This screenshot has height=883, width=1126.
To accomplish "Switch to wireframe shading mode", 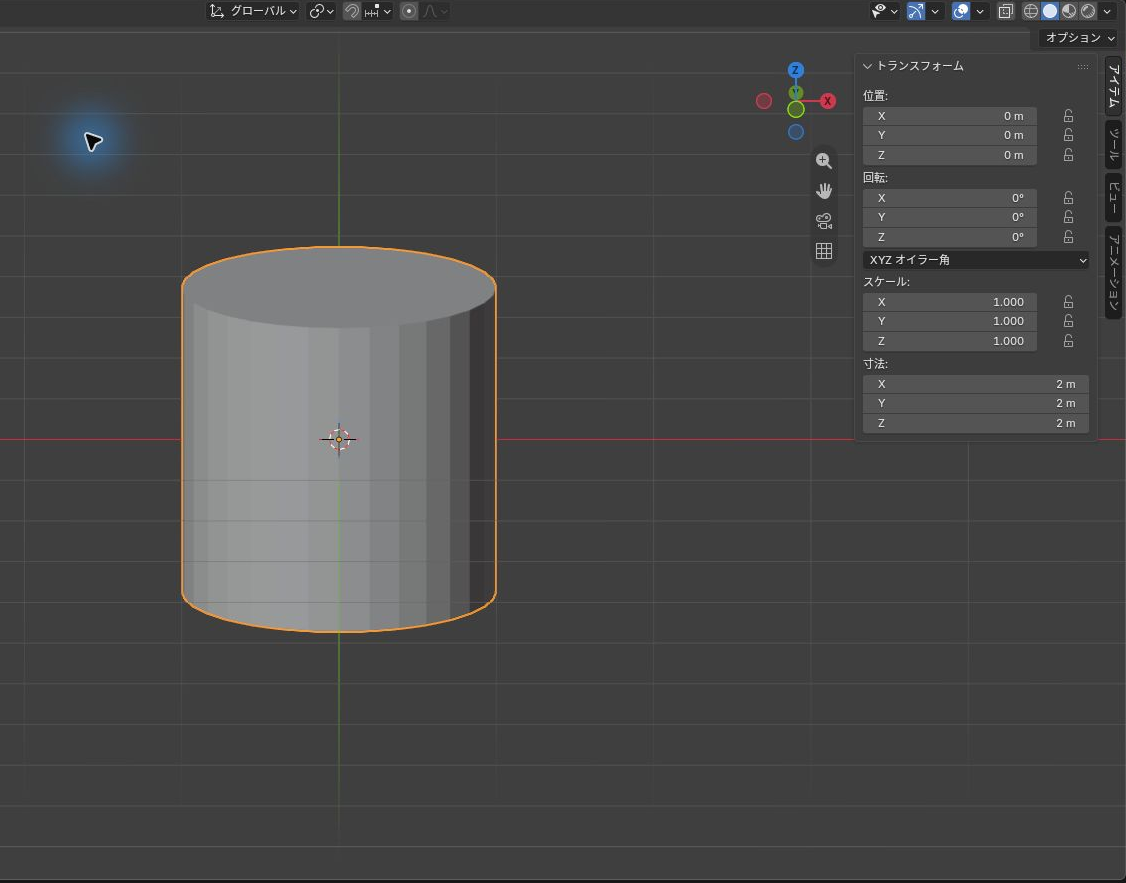I will pos(1030,11).
